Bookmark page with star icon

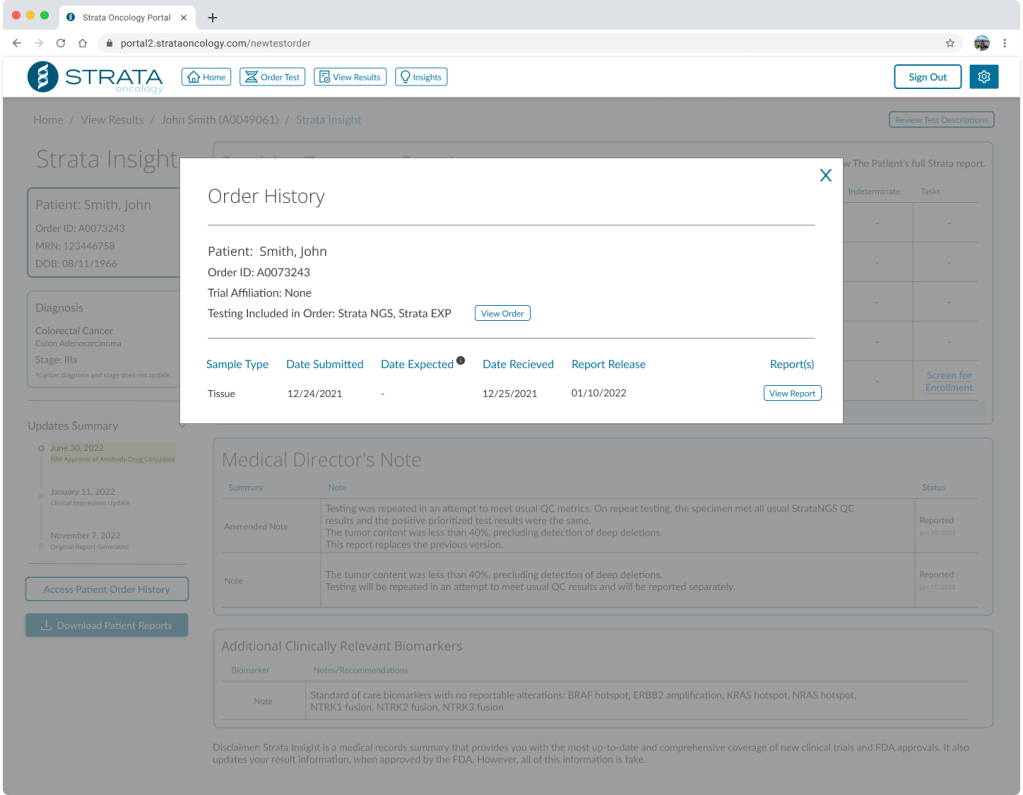950,43
